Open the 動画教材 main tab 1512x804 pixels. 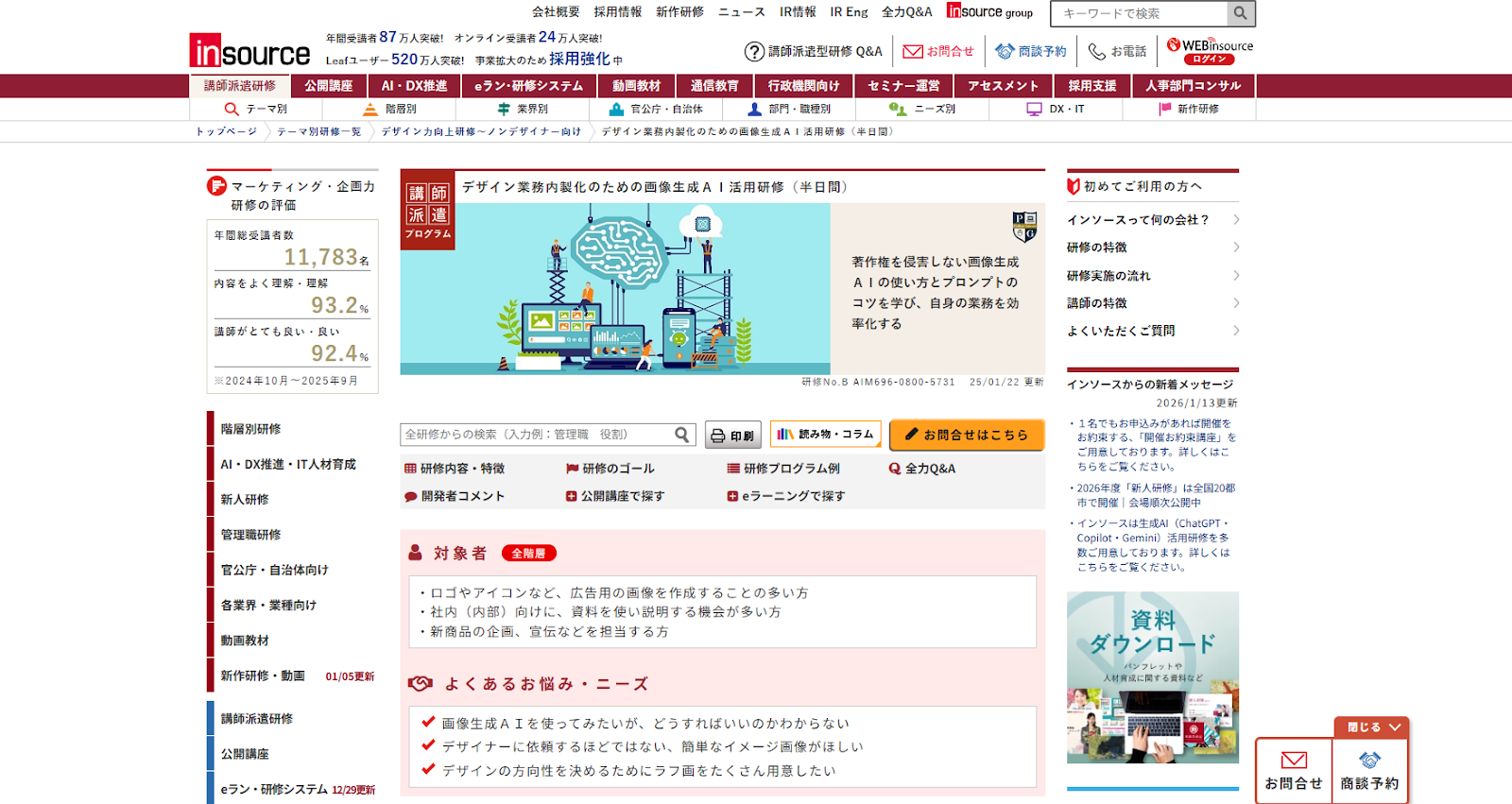point(637,86)
